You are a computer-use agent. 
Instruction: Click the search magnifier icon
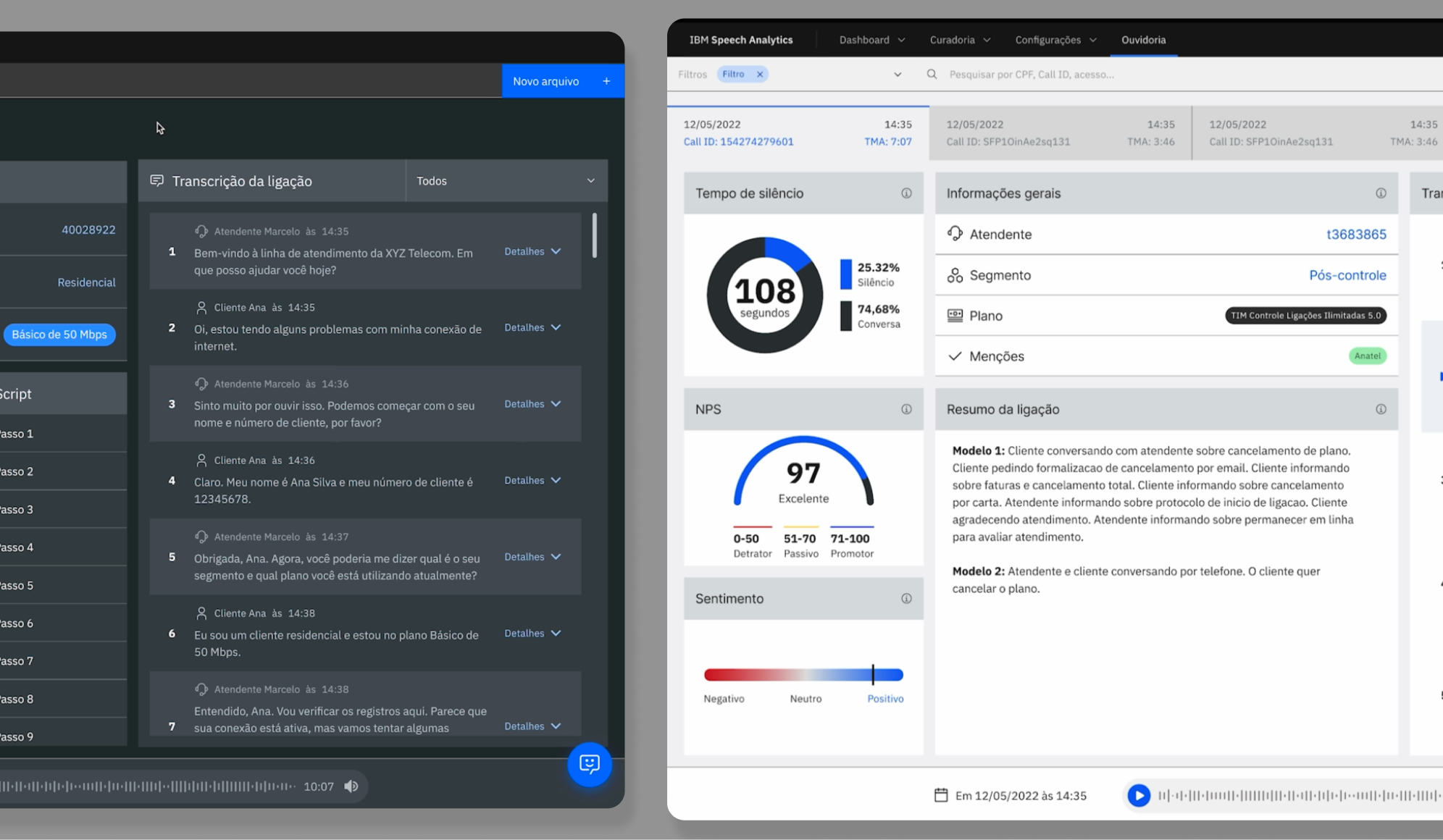click(x=932, y=75)
